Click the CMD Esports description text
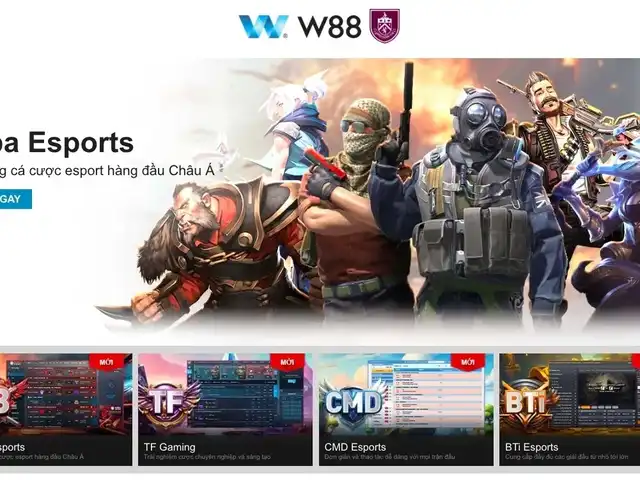 coord(389,457)
